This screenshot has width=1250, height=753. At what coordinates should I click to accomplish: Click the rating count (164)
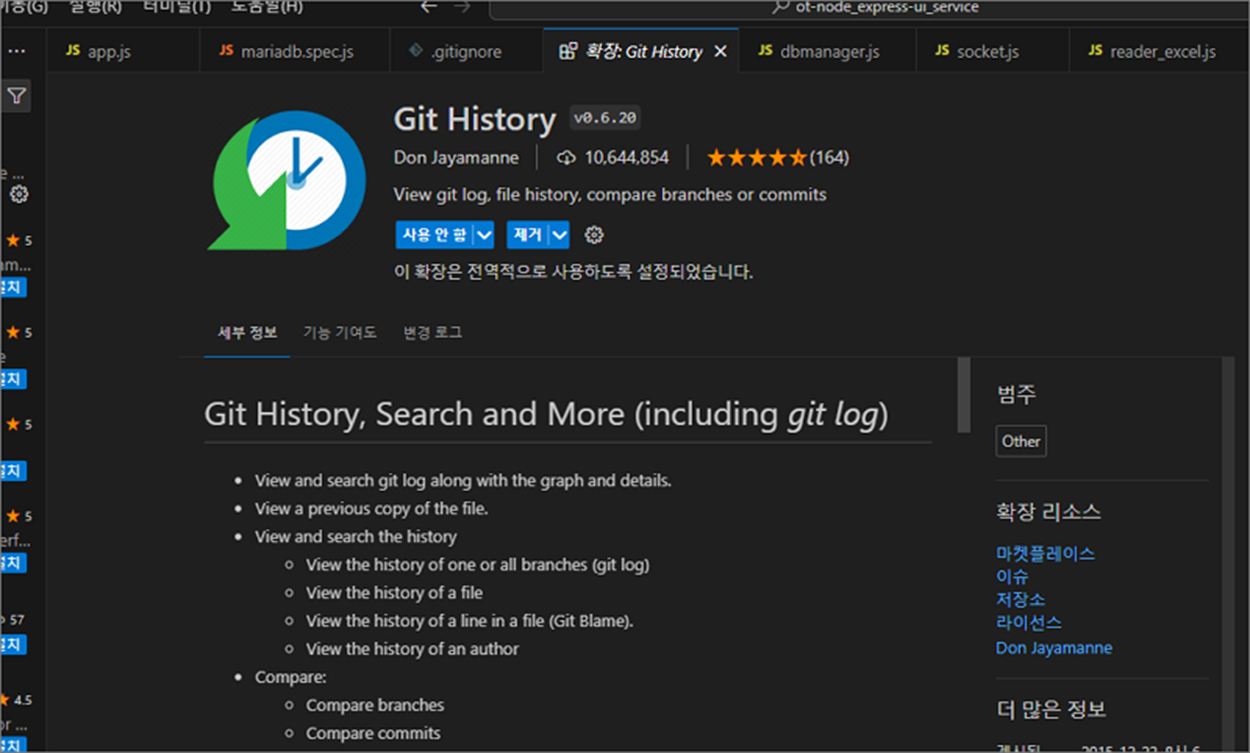click(x=829, y=157)
